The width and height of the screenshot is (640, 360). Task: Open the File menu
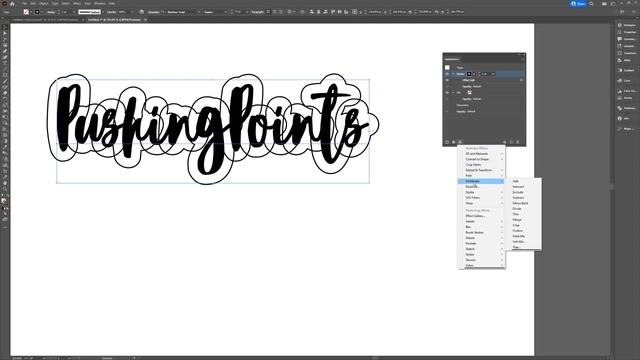(24, 4)
